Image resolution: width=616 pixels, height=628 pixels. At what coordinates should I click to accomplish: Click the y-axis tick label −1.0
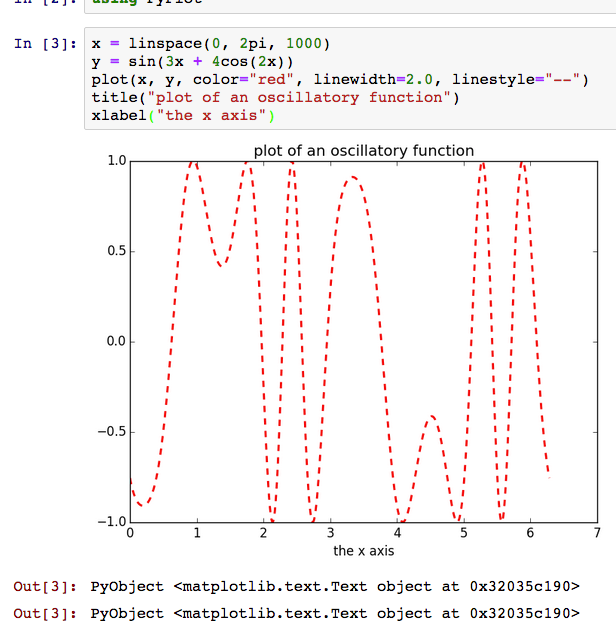click(112, 521)
